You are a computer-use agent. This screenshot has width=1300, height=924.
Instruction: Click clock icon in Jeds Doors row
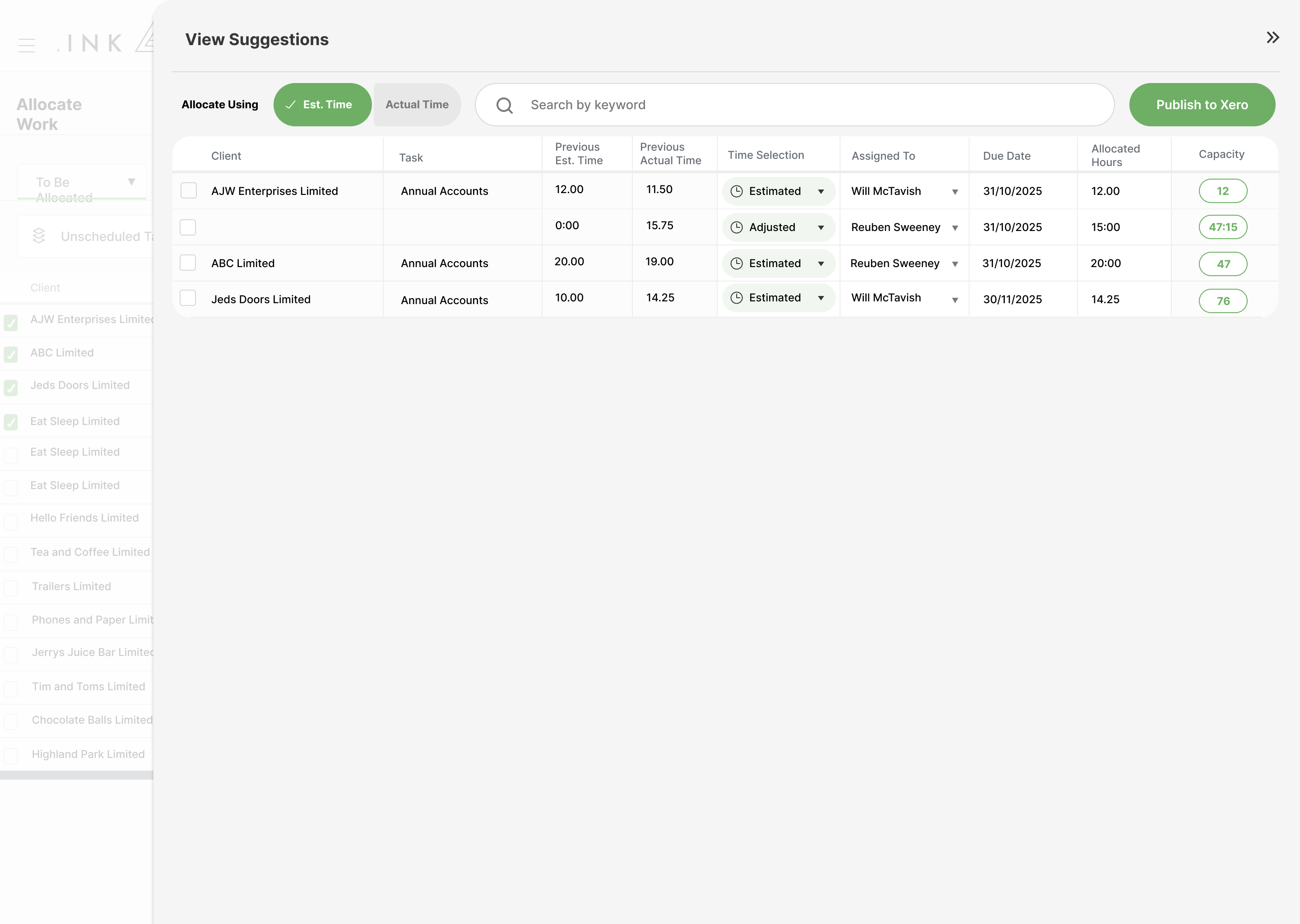point(737,298)
